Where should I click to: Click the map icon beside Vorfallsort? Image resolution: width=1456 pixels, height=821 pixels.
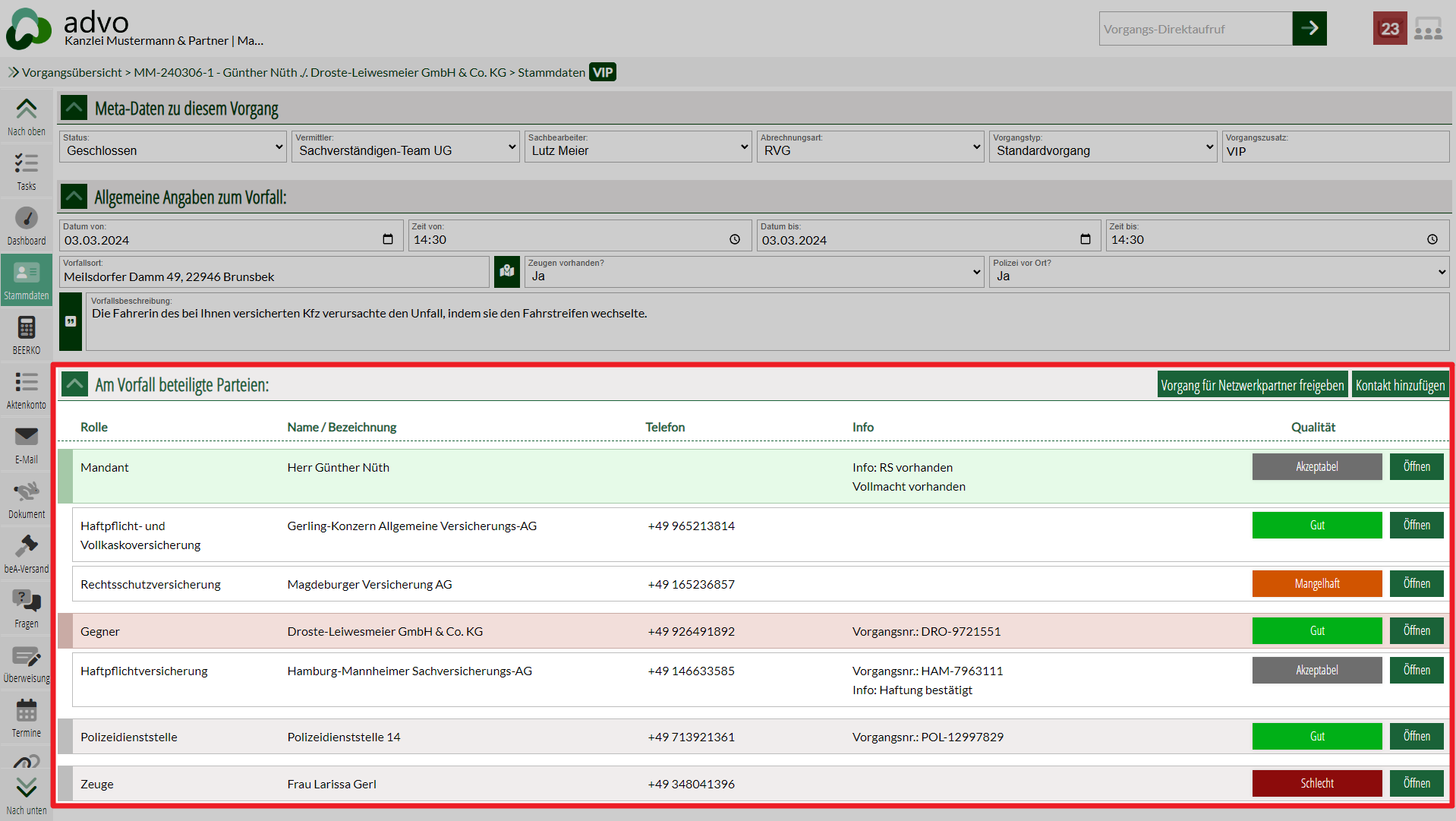coord(506,272)
